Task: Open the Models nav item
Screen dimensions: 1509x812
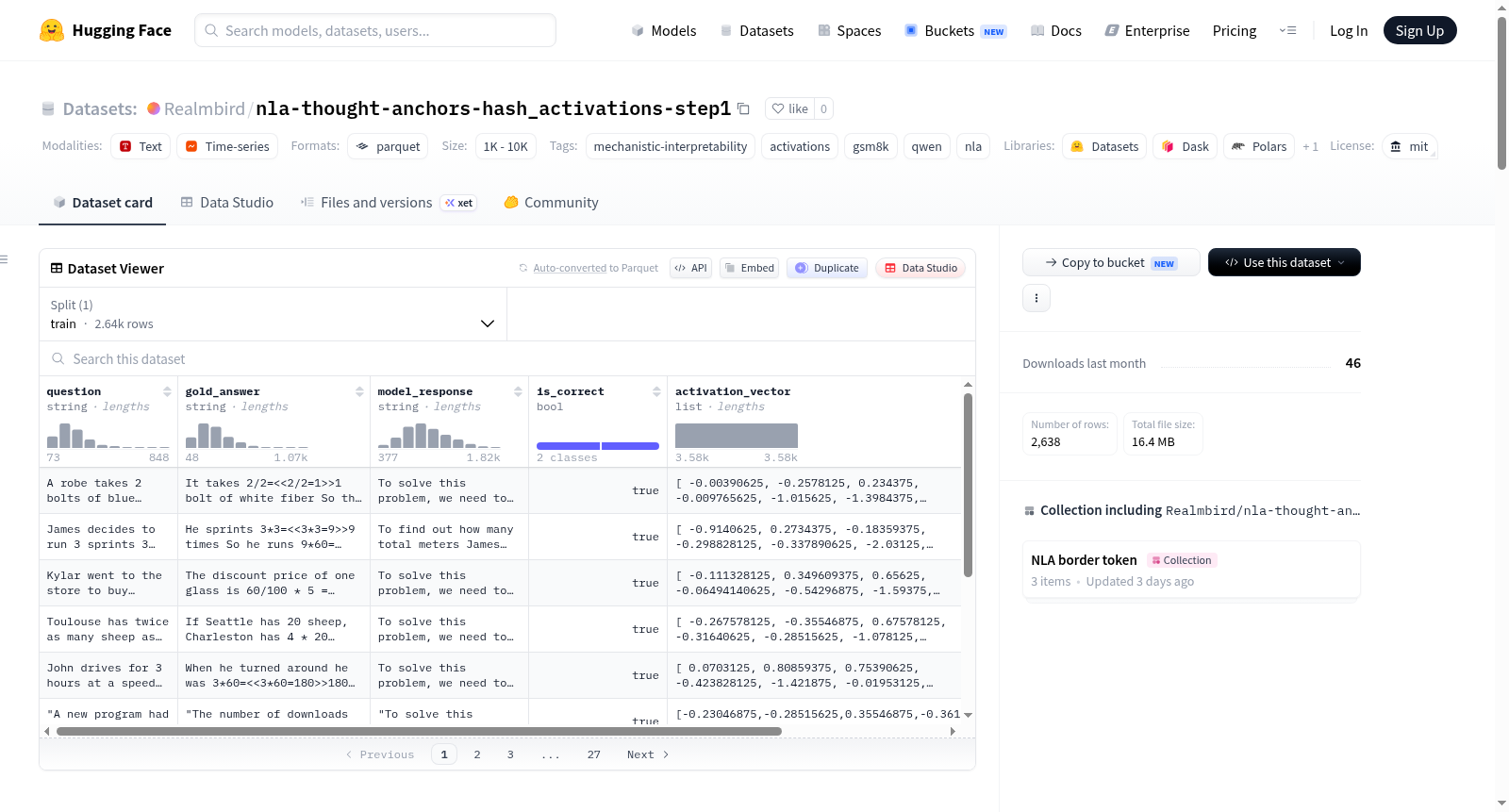Action: tap(664, 31)
